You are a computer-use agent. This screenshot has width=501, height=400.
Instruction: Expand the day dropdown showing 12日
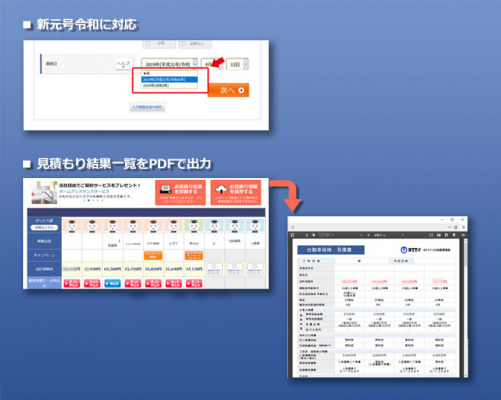tap(237, 64)
